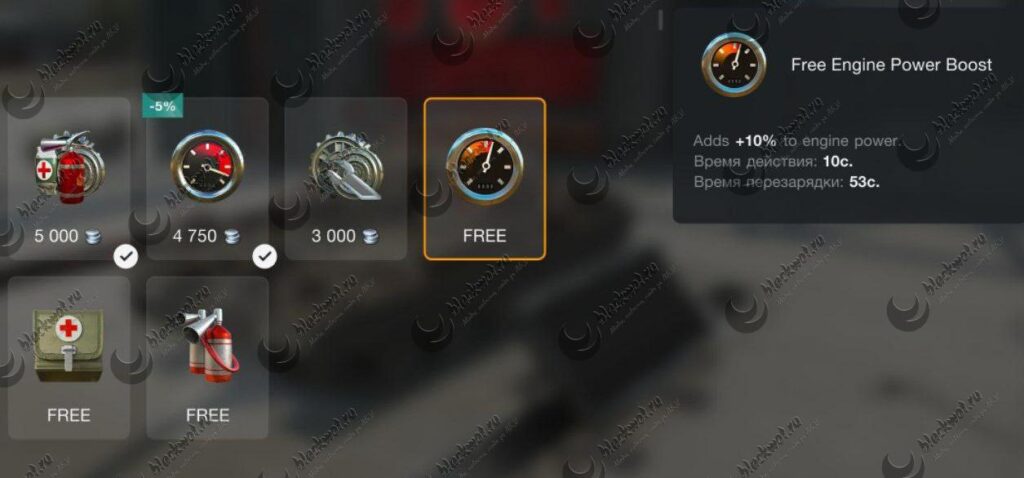The image size is (1024, 478).
Task: Click the FREE label under engine power boost
Action: pos(485,236)
